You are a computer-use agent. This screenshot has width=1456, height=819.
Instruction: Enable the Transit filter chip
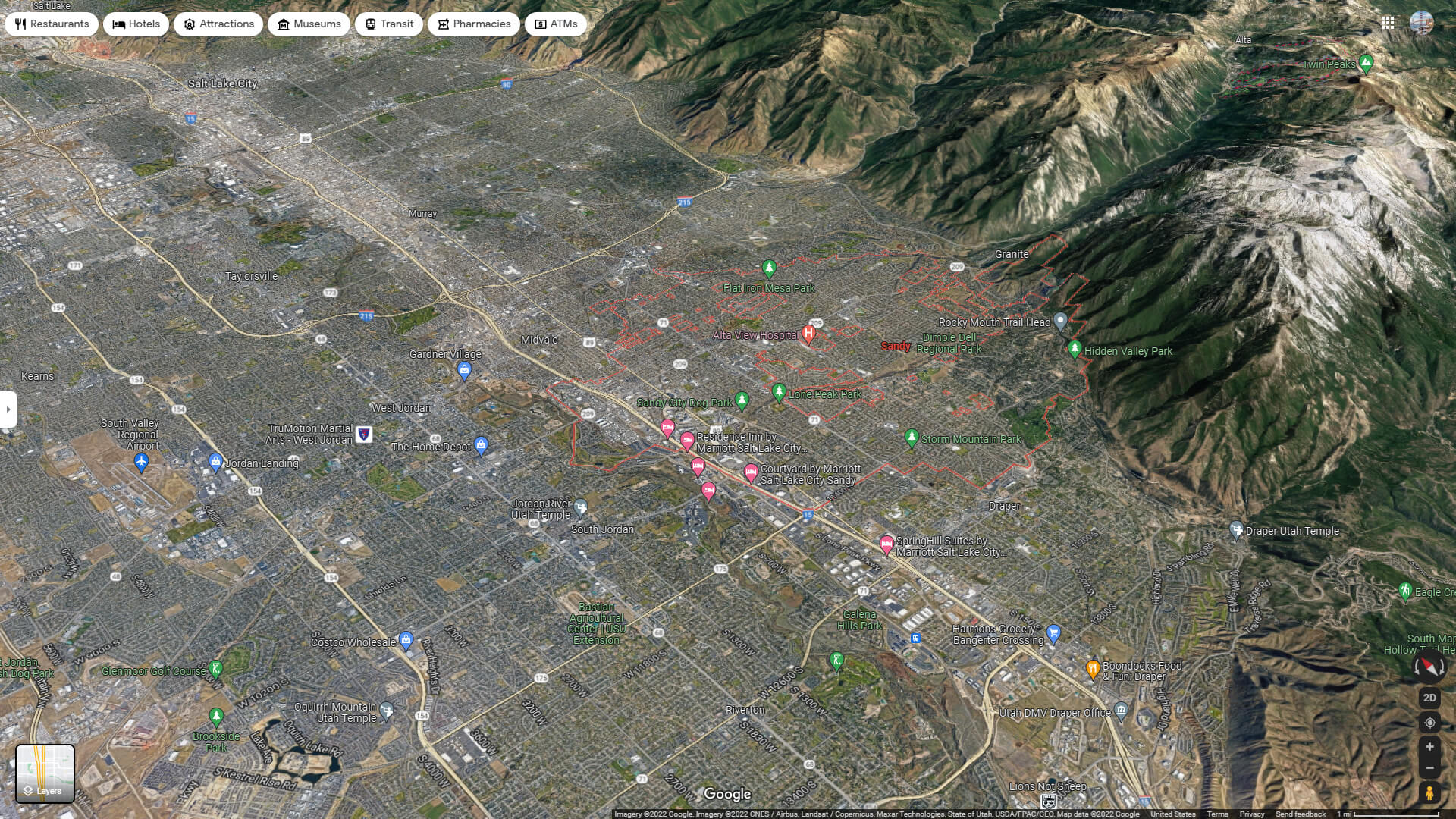(388, 24)
